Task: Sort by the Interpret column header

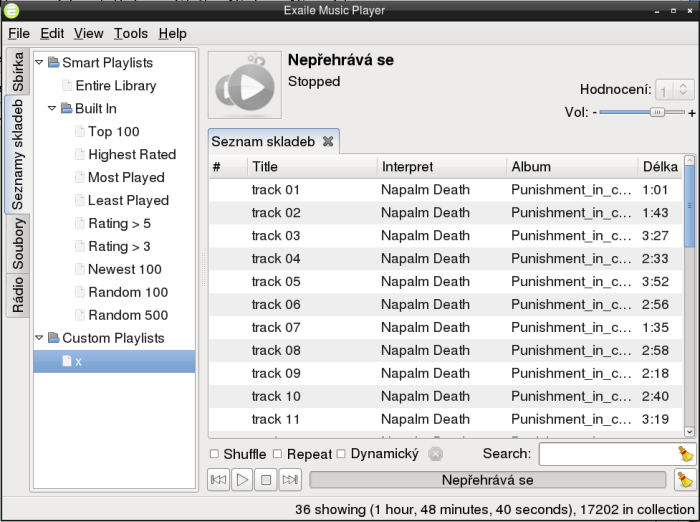Action: tap(440, 166)
